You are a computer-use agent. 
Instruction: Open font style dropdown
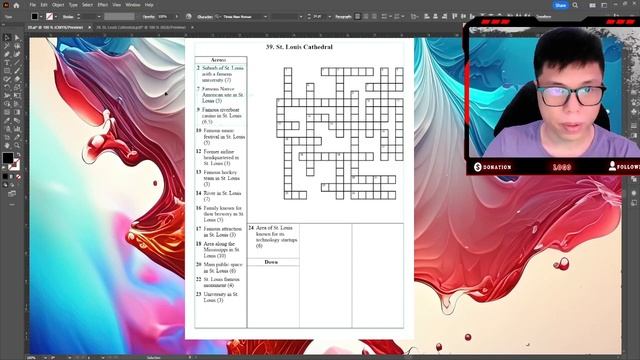(x=301, y=17)
